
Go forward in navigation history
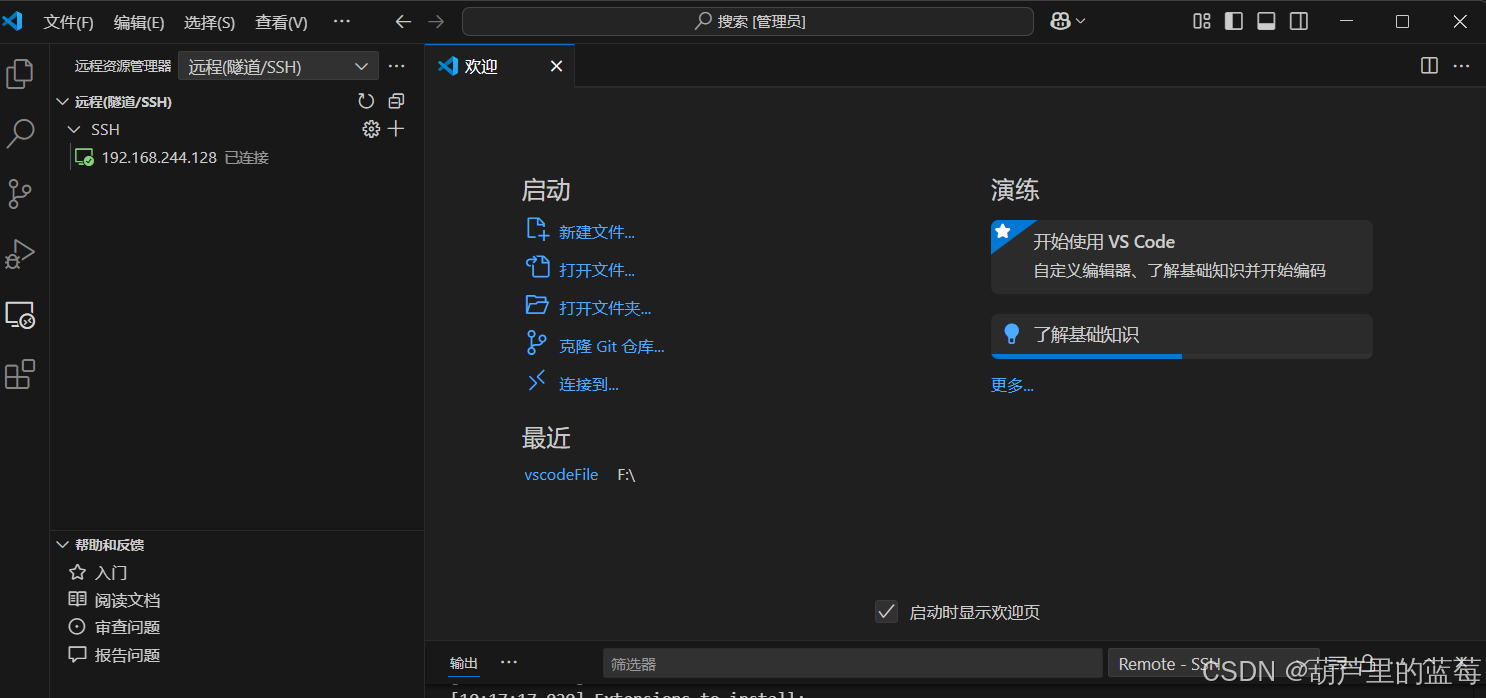click(x=436, y=21)
